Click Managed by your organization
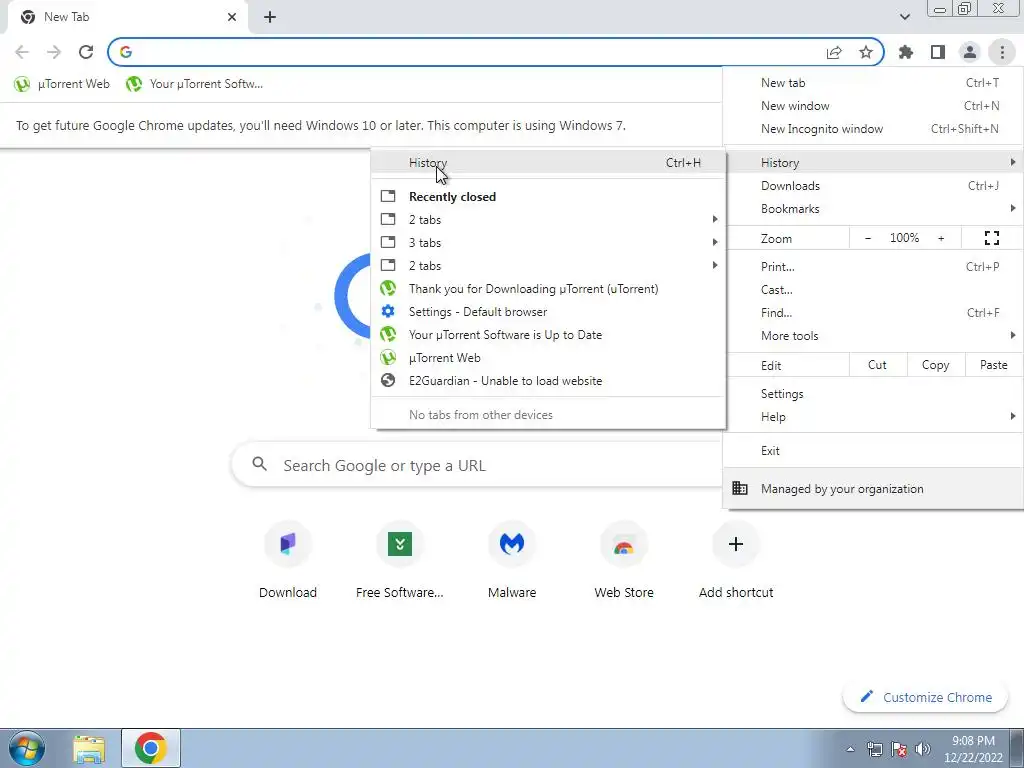Screen dimensions: 1024x768 [873, 488]
